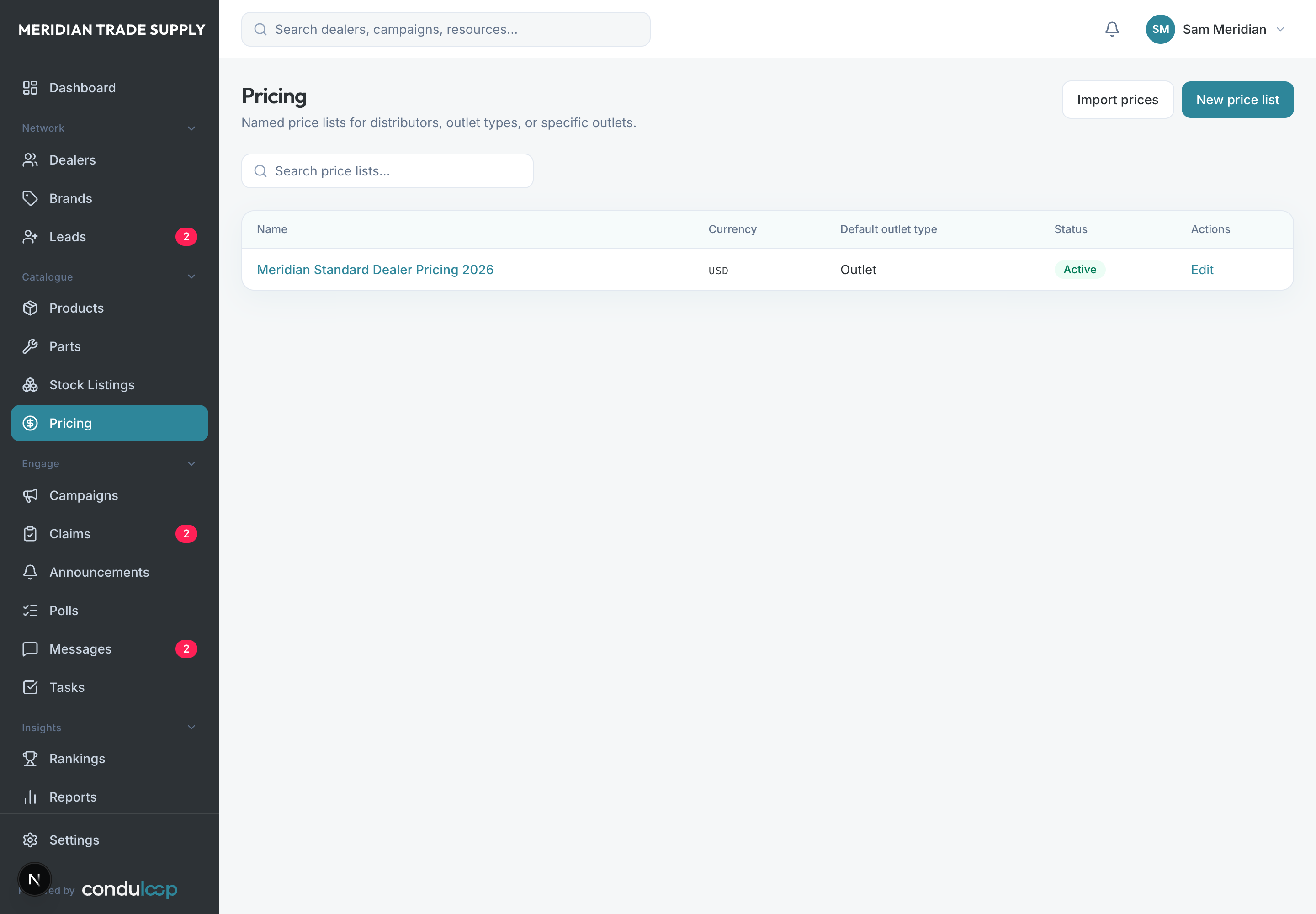
Task: Click the Active status badge
Action: (x=1079, y=270)
